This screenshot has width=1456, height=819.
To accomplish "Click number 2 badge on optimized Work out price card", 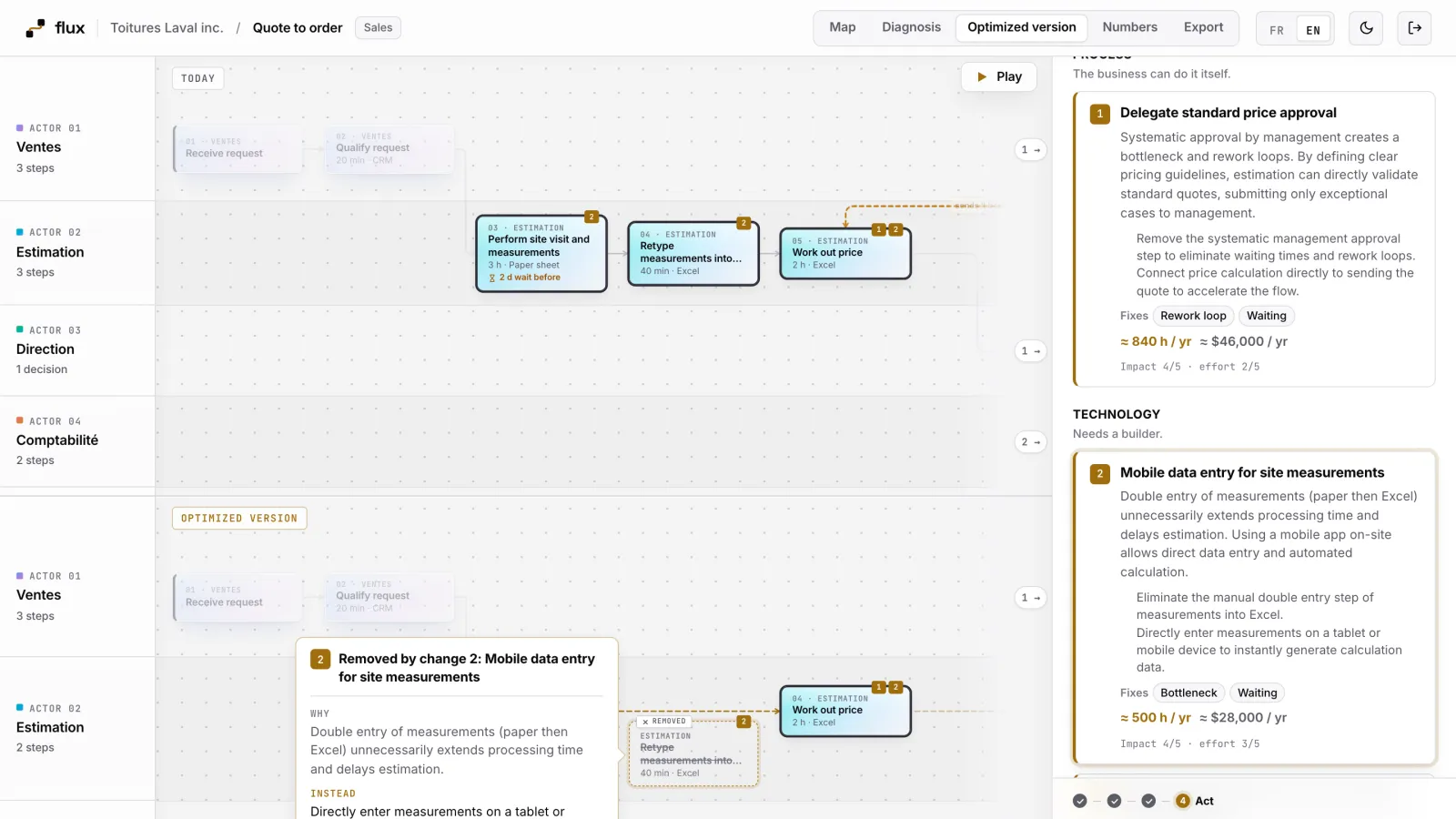I will pos(895,687).
